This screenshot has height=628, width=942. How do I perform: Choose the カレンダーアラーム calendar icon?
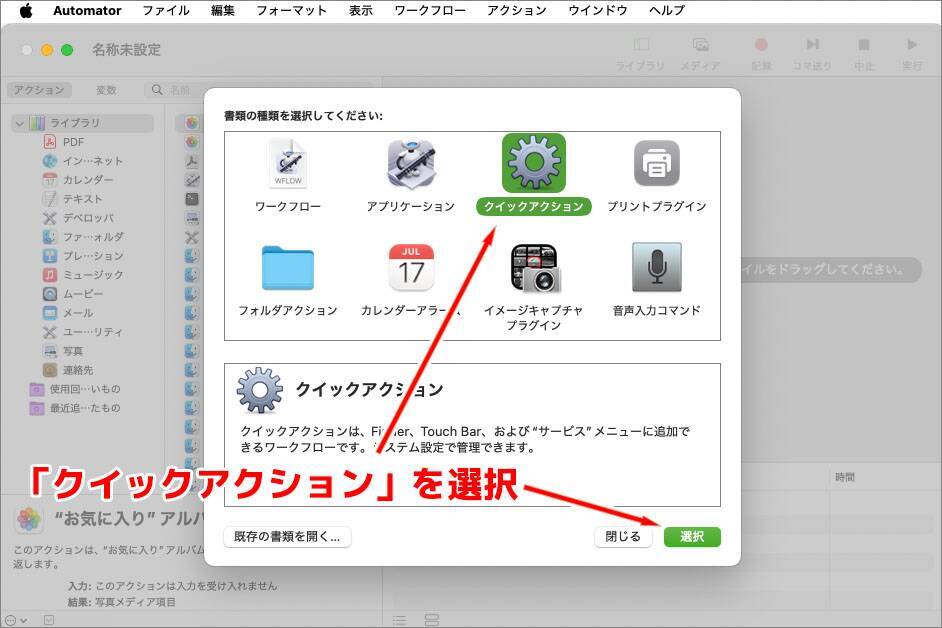[x=411, y=268]
